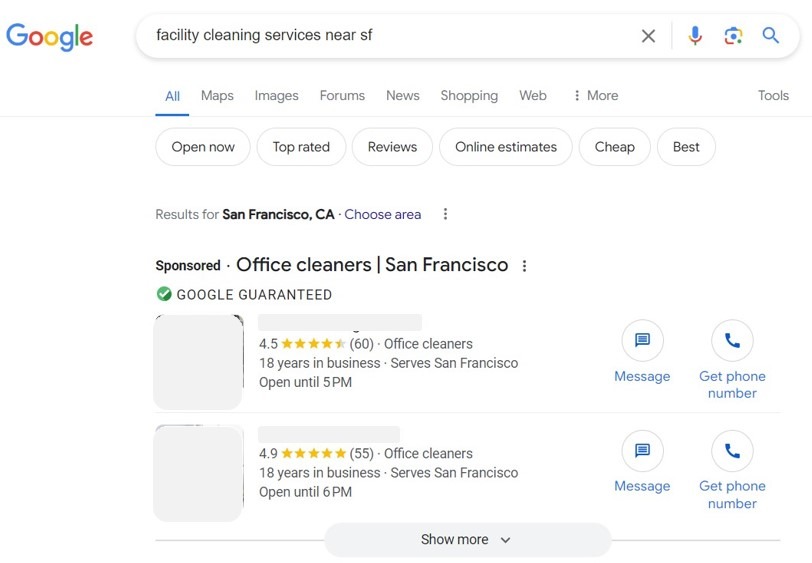Click the Message icon for the 4.5-rated cleaner

point(642,340)
